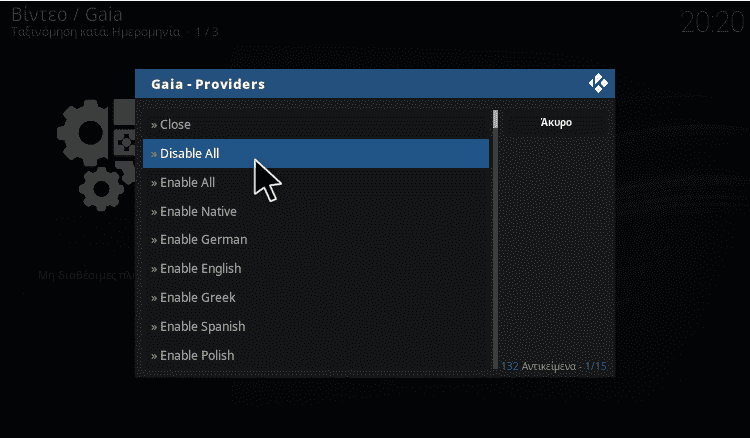Click the large gear icon in background
This screenshot has width=750, height=438.
coord(86,132)
